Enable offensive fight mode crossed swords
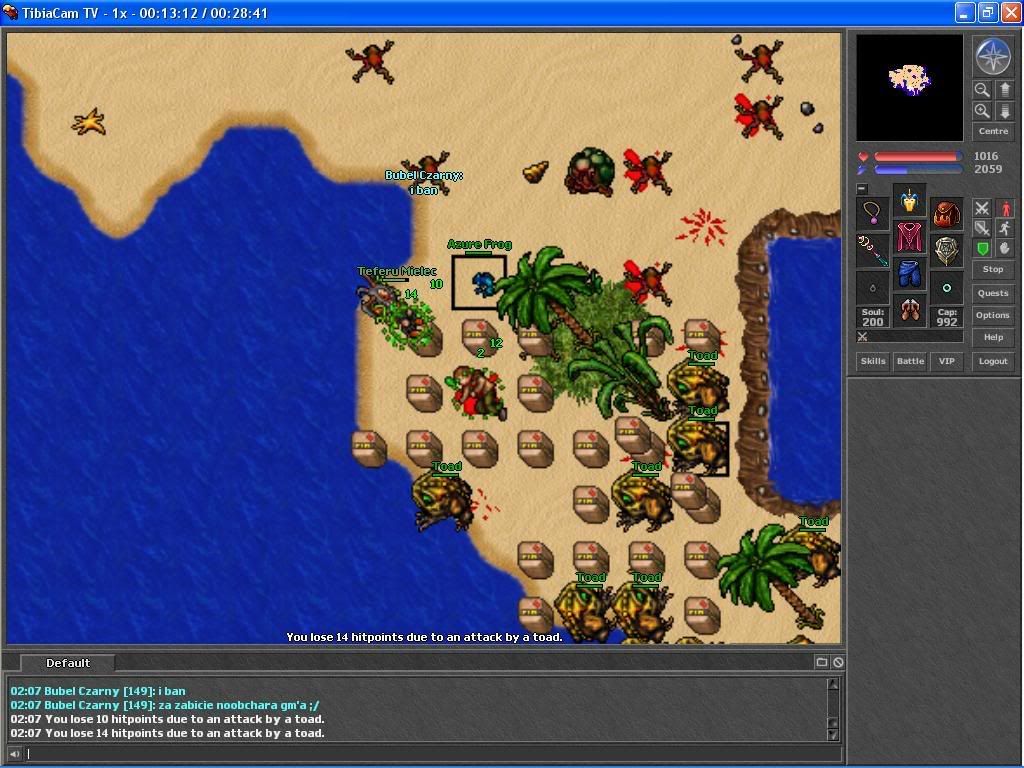The width and height of the screenshot is (1024, 768). point(982,208)
